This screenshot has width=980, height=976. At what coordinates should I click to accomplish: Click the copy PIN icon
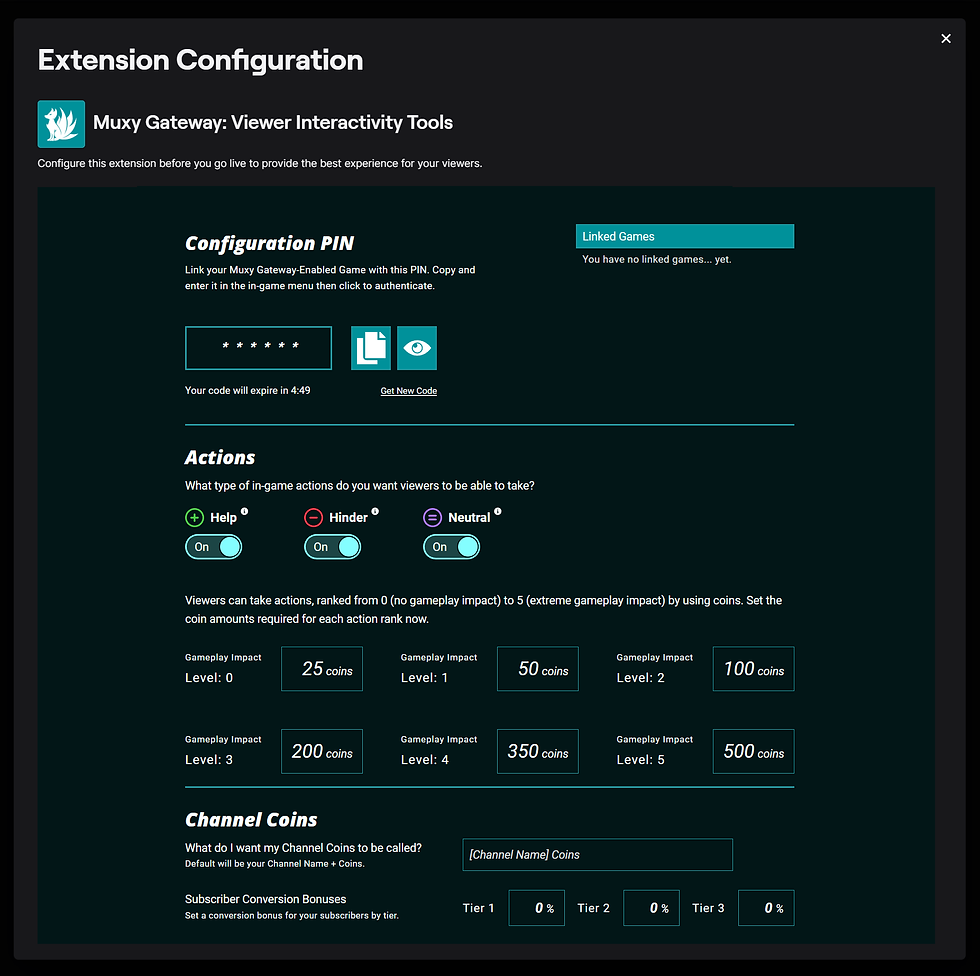[371, 348]
